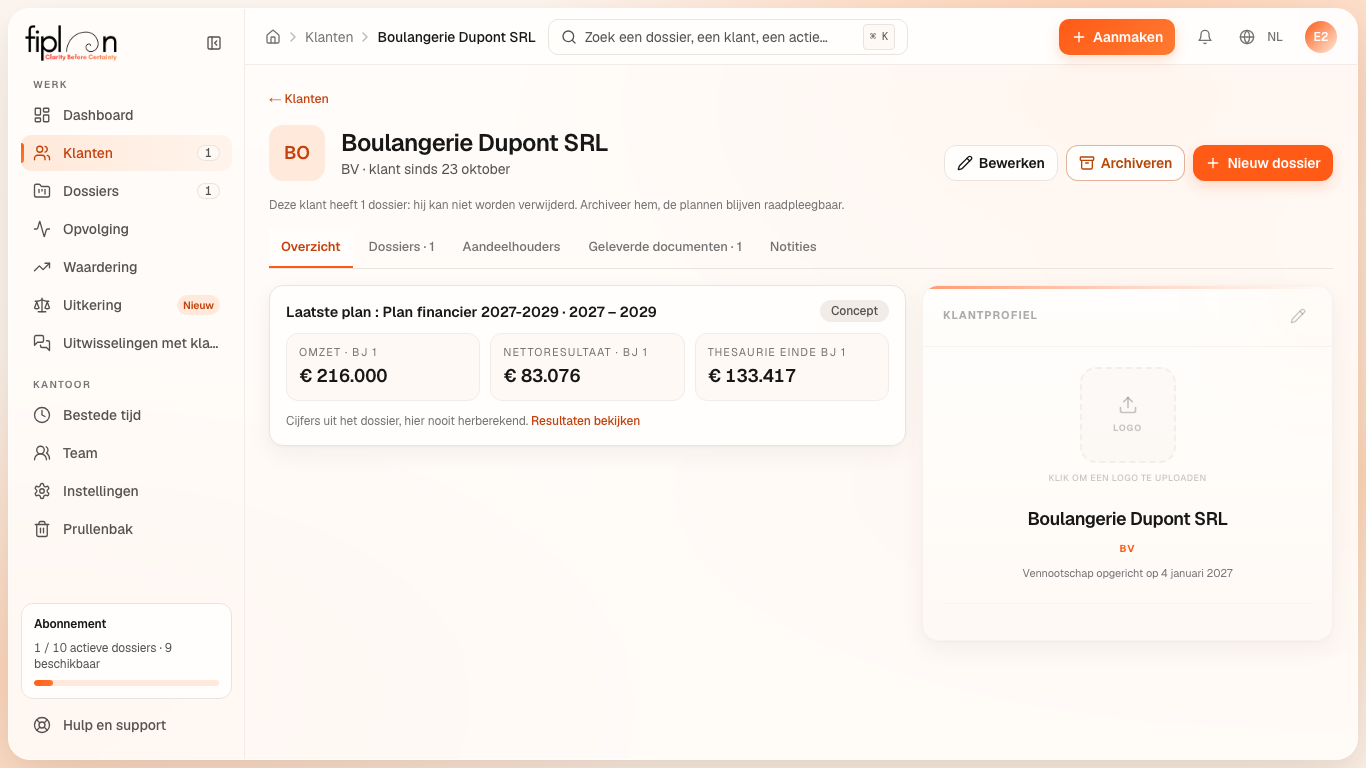The height and width of the screenshot is (768, 1366).
Task: Create a Nieuw dossier
Action: point(1263,163)
